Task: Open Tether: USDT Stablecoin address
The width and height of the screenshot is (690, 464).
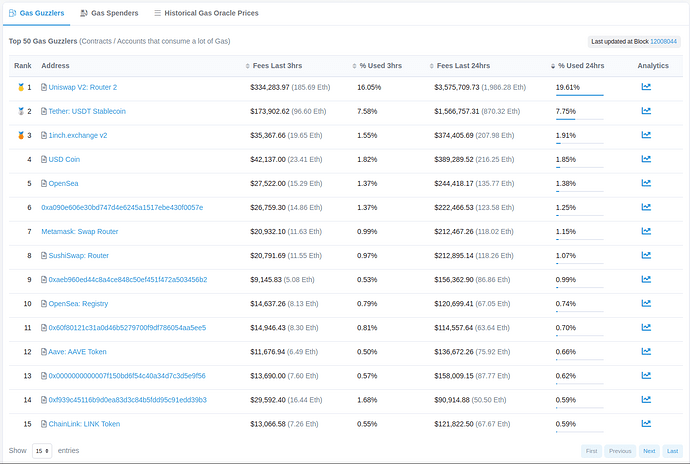Action: click(87, 111)
